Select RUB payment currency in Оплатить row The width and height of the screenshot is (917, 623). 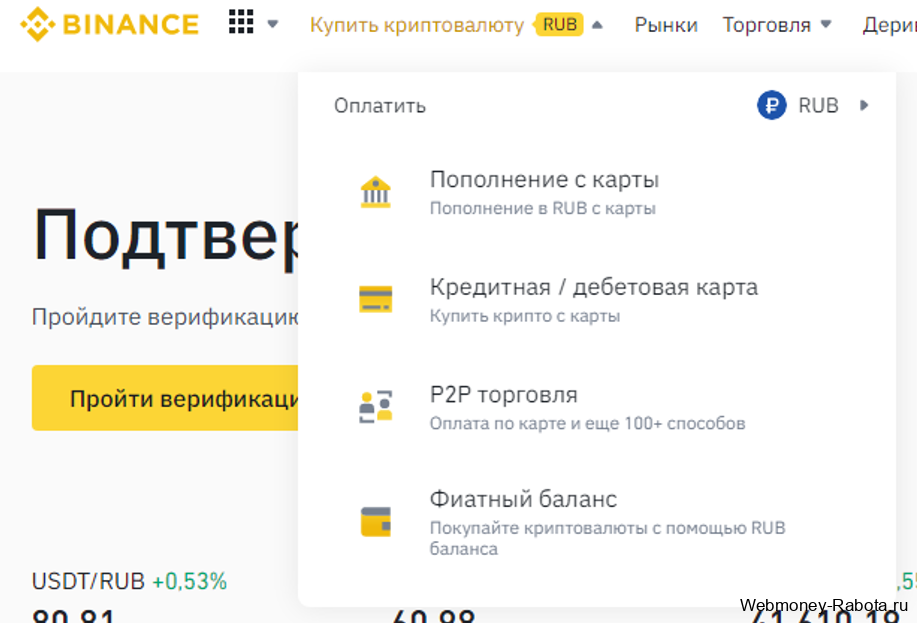(818, 105)
